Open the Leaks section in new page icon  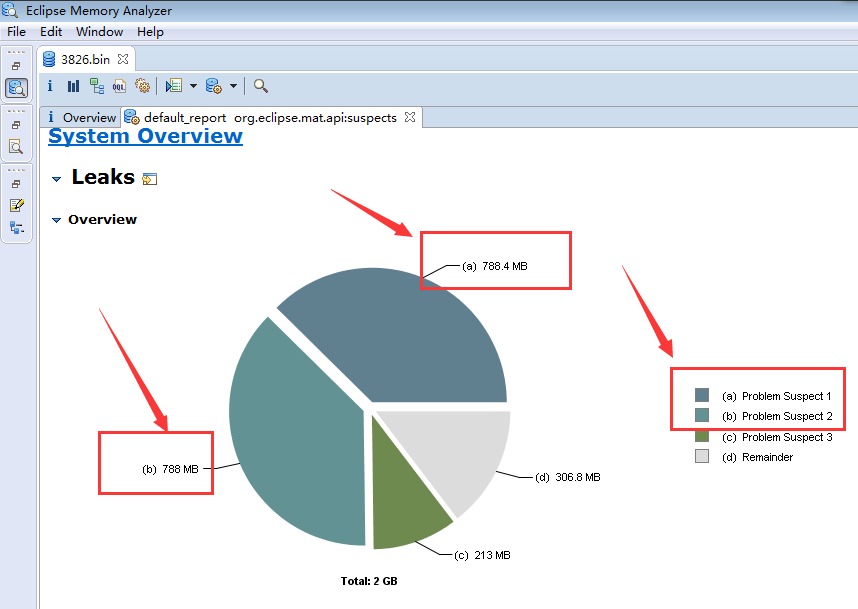pyautogui.click(x=150, y=179)
